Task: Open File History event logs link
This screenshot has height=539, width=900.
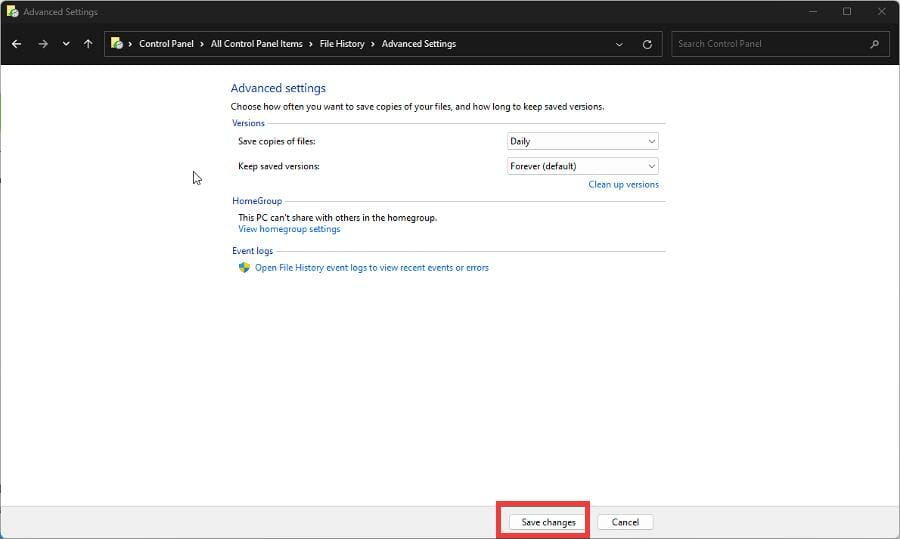Action: coord(372,268)
